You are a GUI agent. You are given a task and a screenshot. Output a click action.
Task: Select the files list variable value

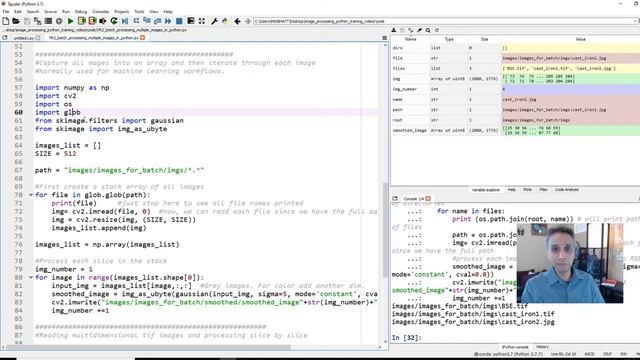[x=571, y=69]
